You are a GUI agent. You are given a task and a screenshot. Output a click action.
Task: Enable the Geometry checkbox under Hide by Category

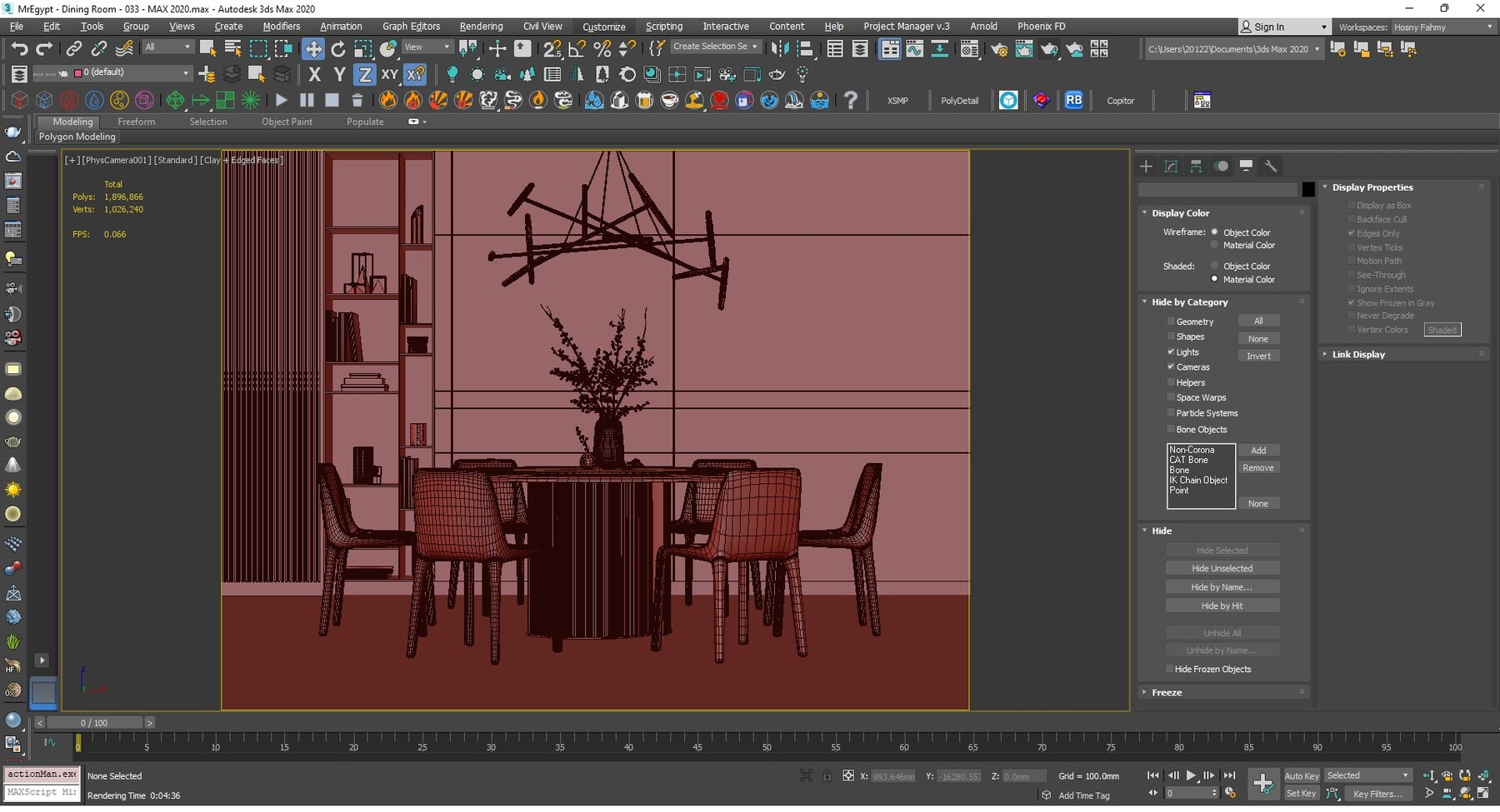(x=1172, y=321)
